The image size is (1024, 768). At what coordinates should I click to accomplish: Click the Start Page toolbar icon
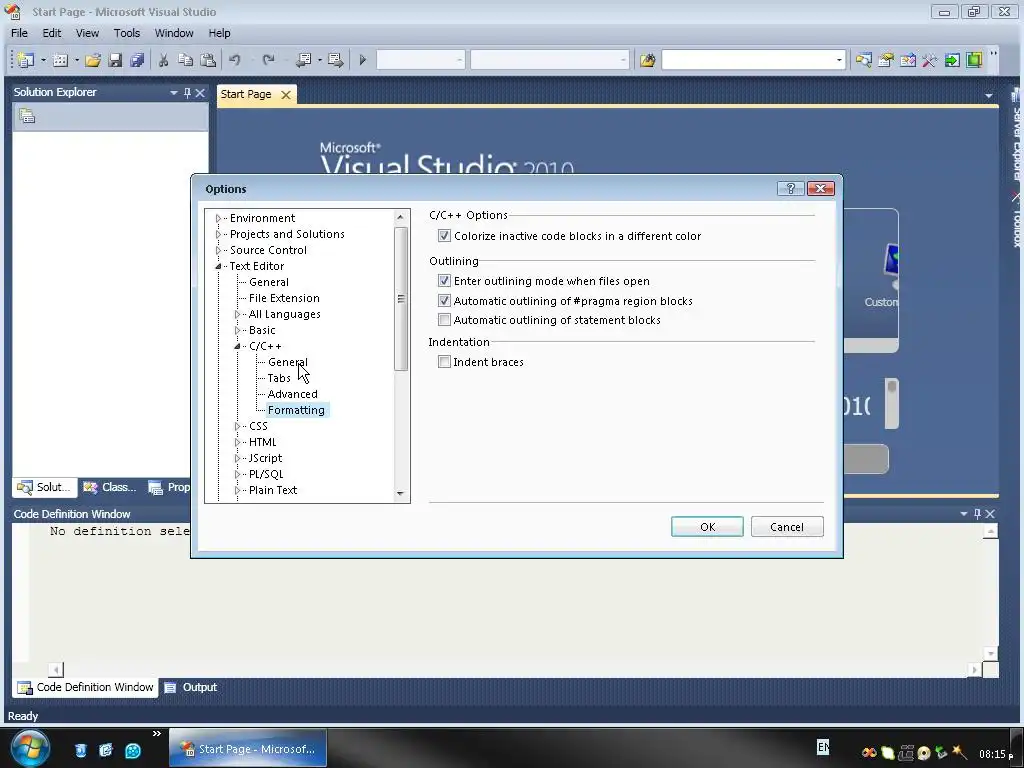tap(952, 60)
